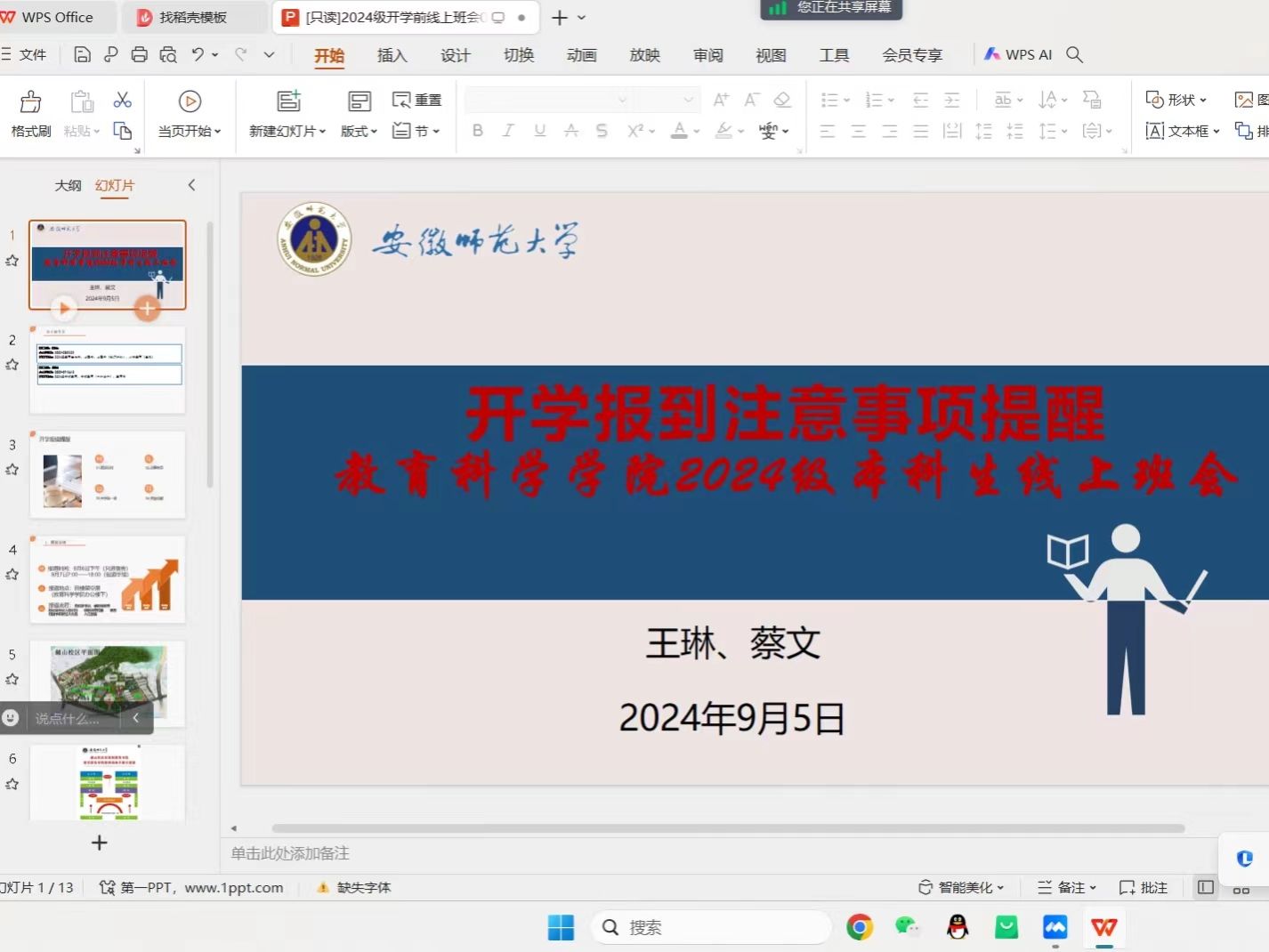This screenshot has height=952, width=1269.
Task: Collapse the slide thumbnail panel
Action: click(x=191, y=185)
